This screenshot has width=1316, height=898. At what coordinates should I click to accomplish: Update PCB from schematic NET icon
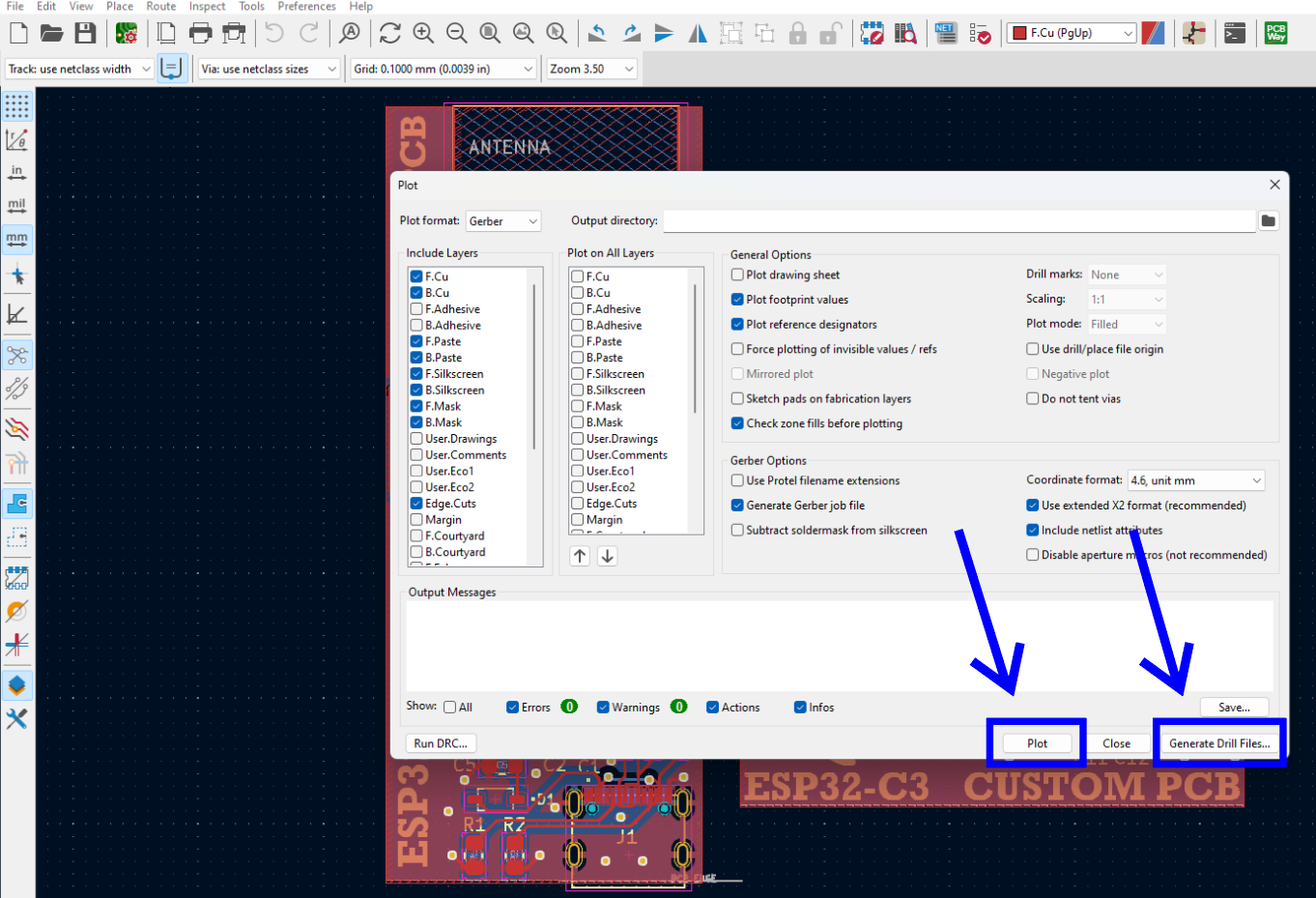coord(946,34)
